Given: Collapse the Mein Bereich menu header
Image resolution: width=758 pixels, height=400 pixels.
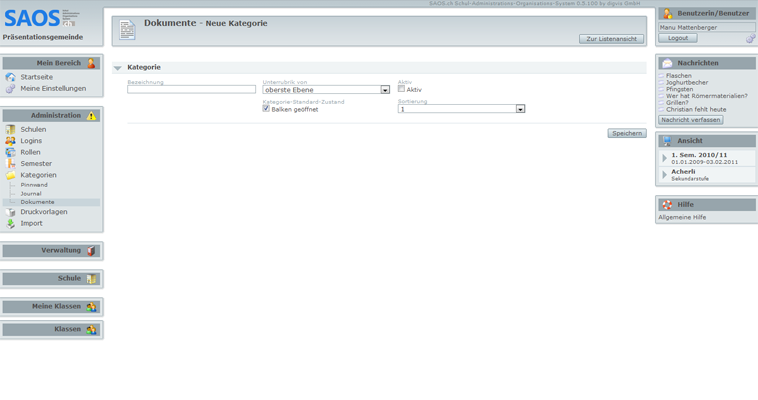Looking at the screenshot, I should pyautogui.click(x=52, y=63).
